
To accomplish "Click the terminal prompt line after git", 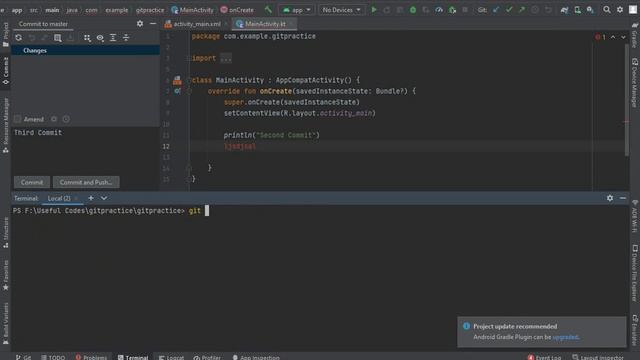I will [x=207, y=211].
